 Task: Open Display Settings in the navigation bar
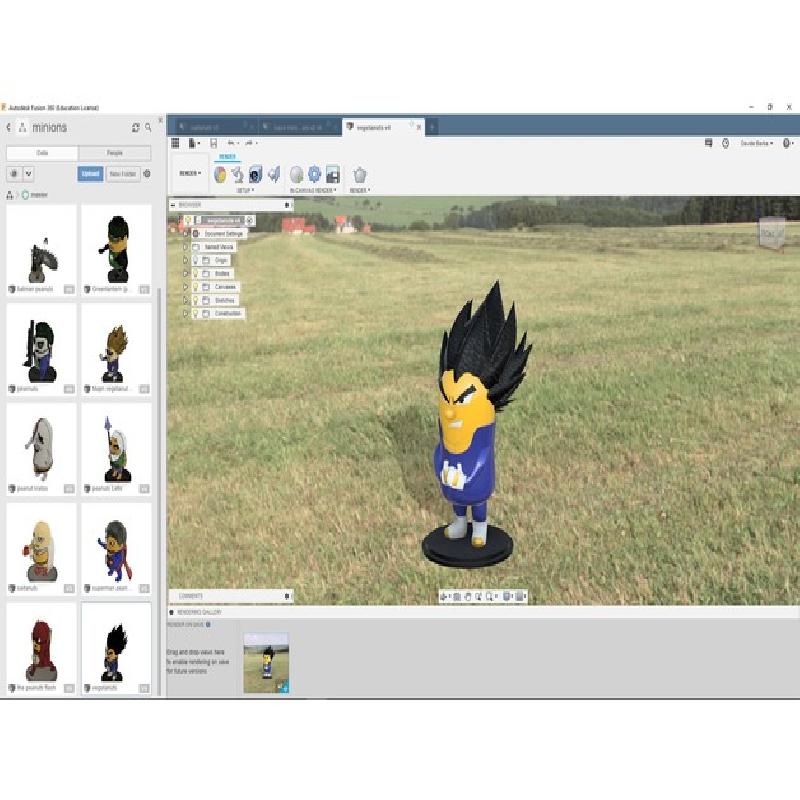point(507,596)
